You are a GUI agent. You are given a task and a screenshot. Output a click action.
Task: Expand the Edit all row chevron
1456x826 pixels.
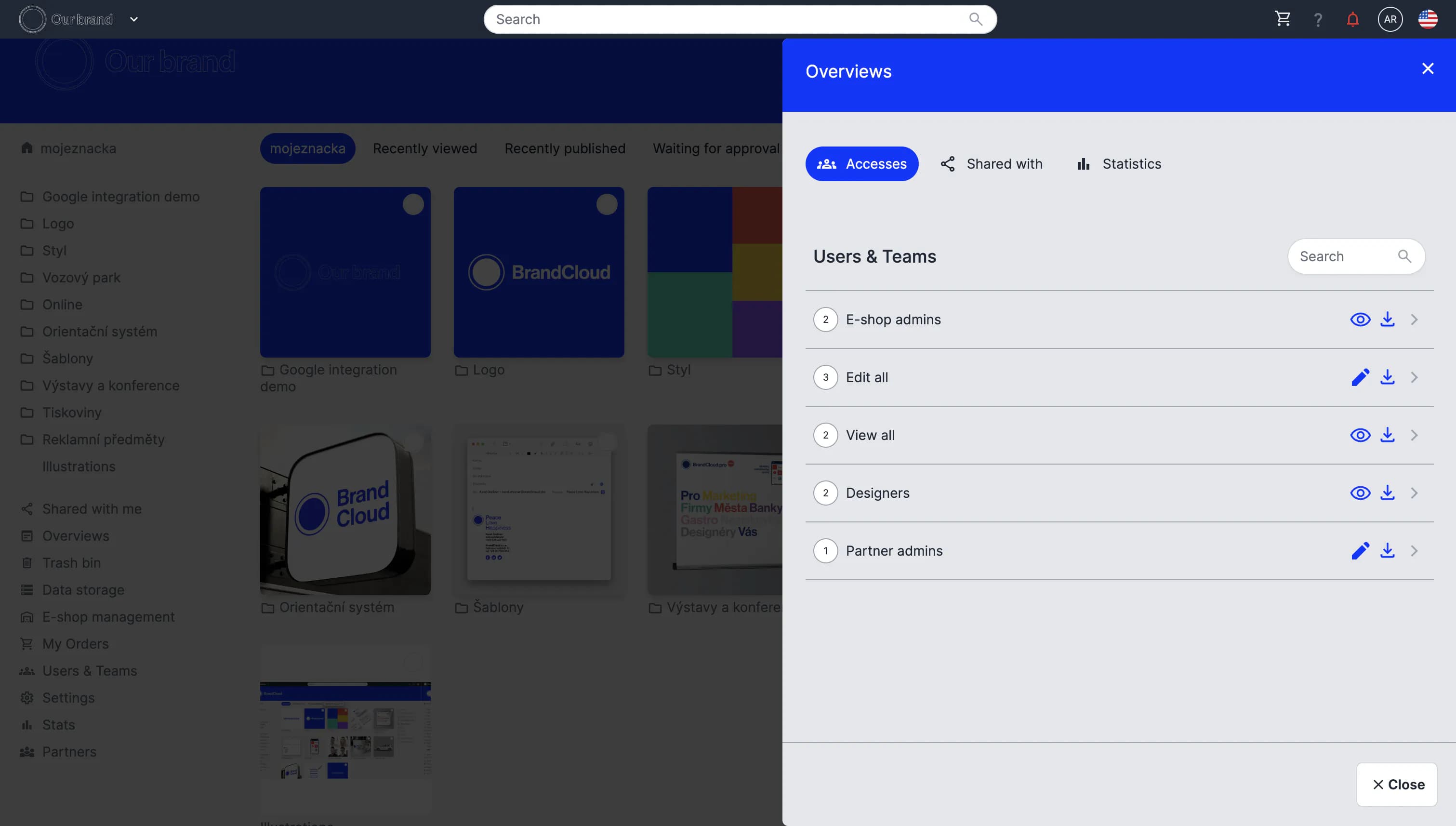coord(1414,377)
